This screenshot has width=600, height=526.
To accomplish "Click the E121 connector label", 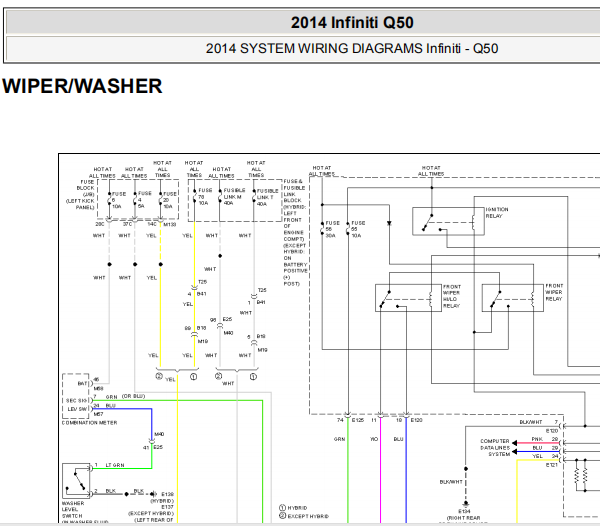I will pyautogui.click(x=551, y=465).
